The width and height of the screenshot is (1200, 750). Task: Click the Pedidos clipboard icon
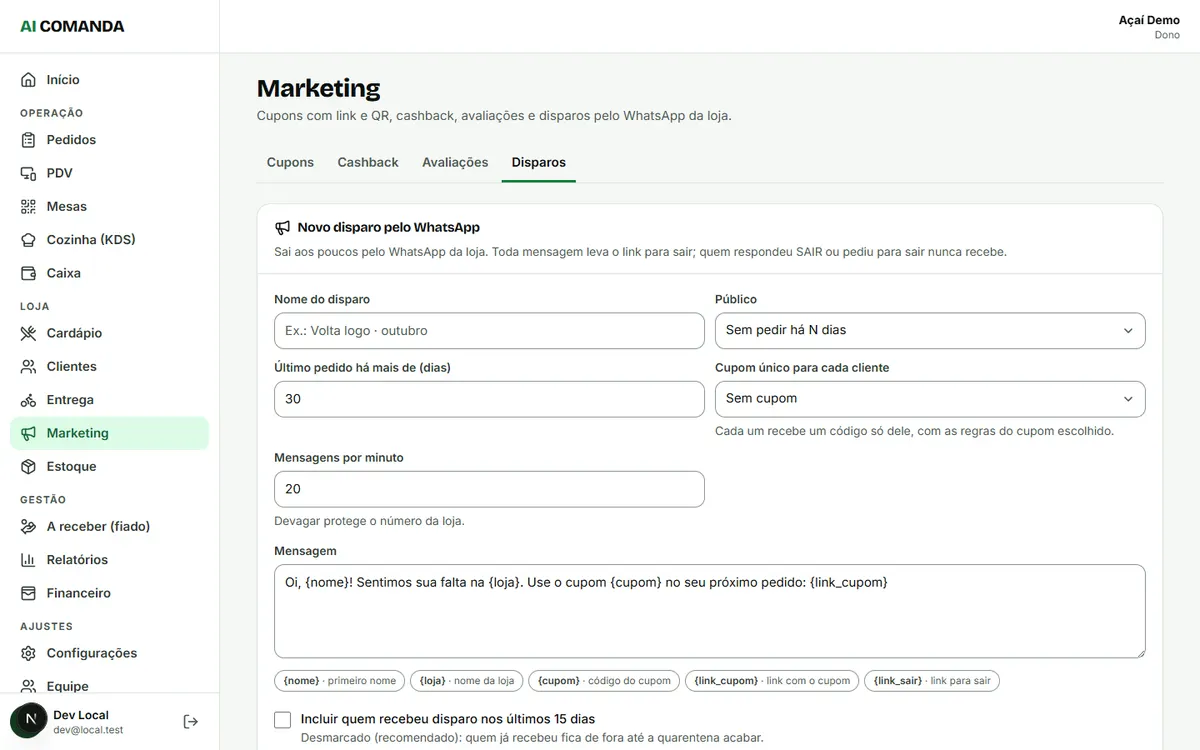point(28,140)
